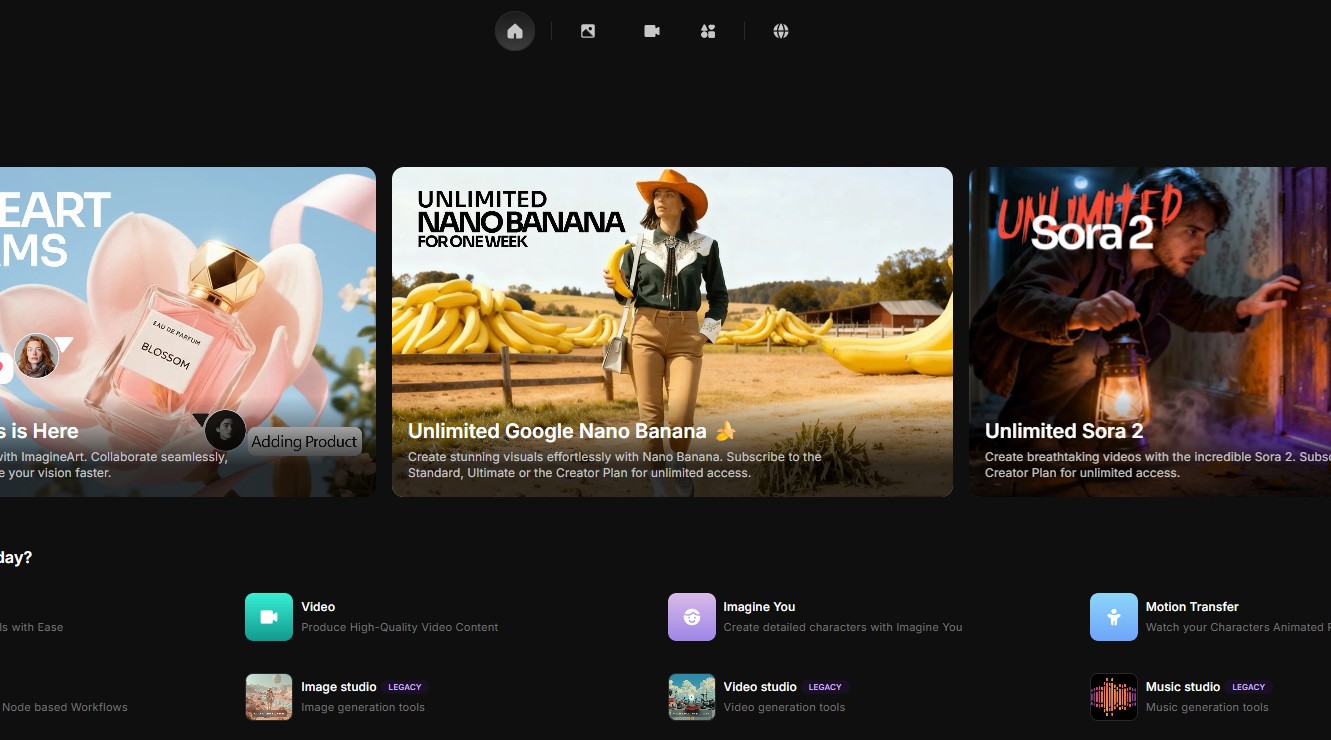The image size is (1331, 740).
Task: Click the globe community nav icon
Action: pyautogui.click(x=781, y=31)
